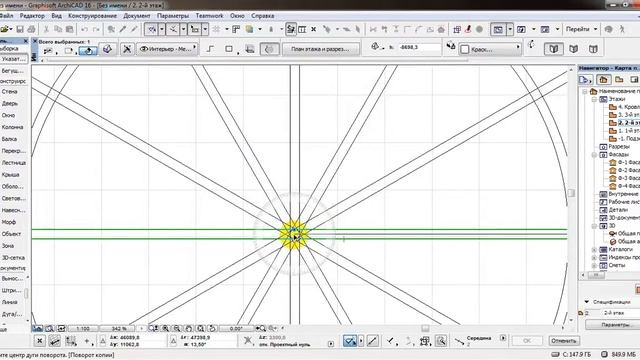Viewport: 640px width, 360px height.
Task: Open the Интерьер layer dropdown
Action: (x=167, y=49)
